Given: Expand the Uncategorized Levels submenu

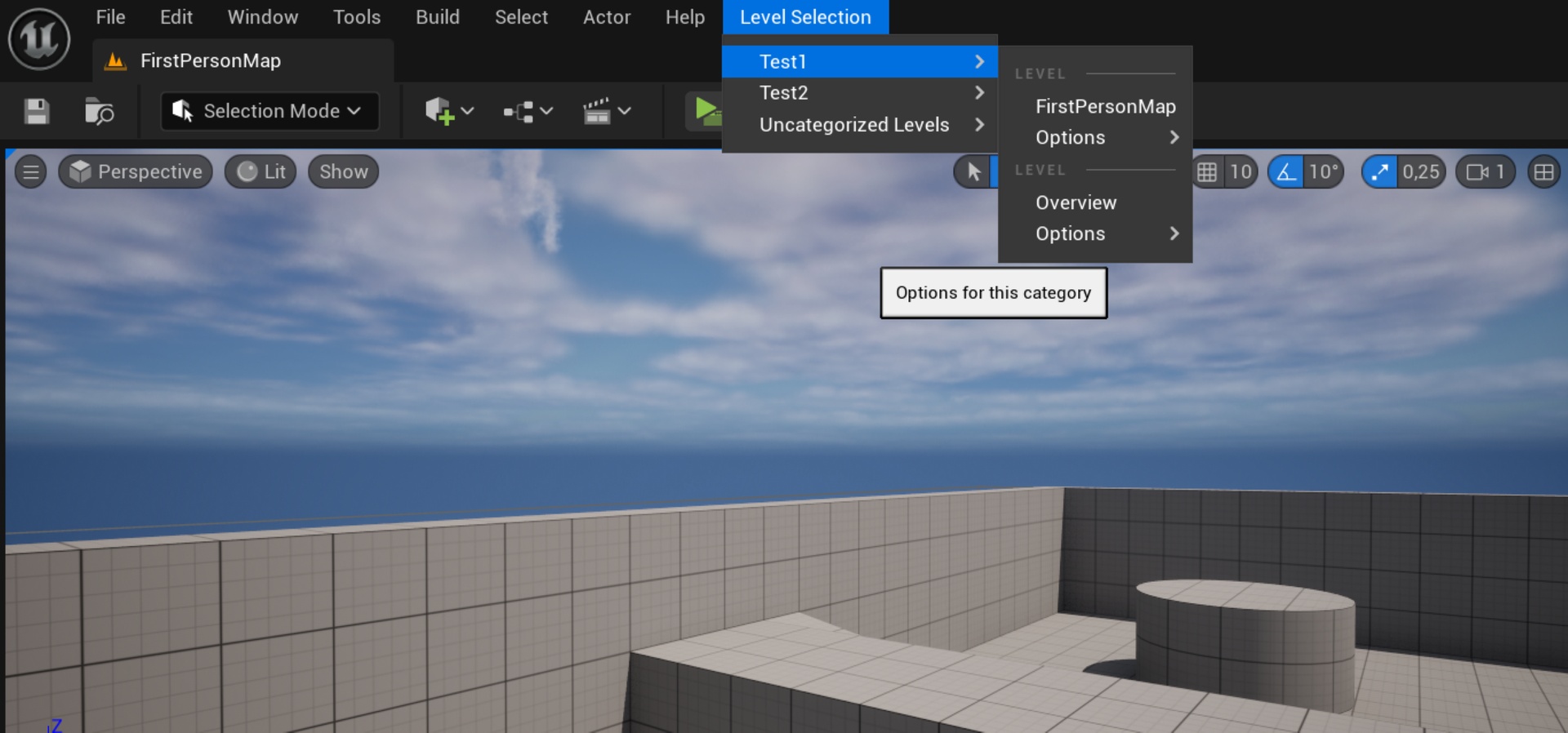Looking at the screenshot, I should pyautogui.click(x=860, y=125).
